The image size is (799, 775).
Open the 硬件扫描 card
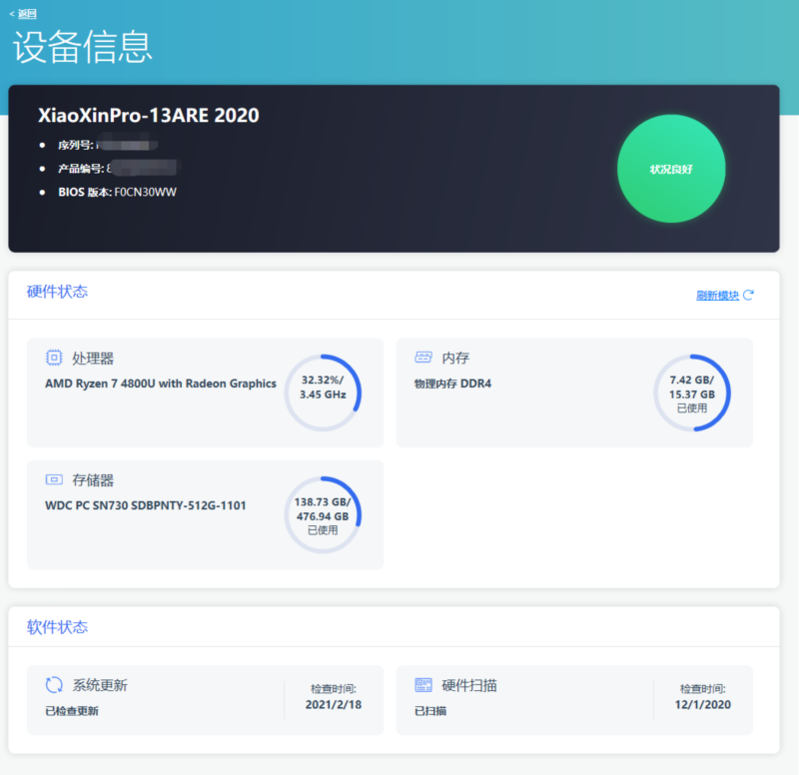click(530, 700)
